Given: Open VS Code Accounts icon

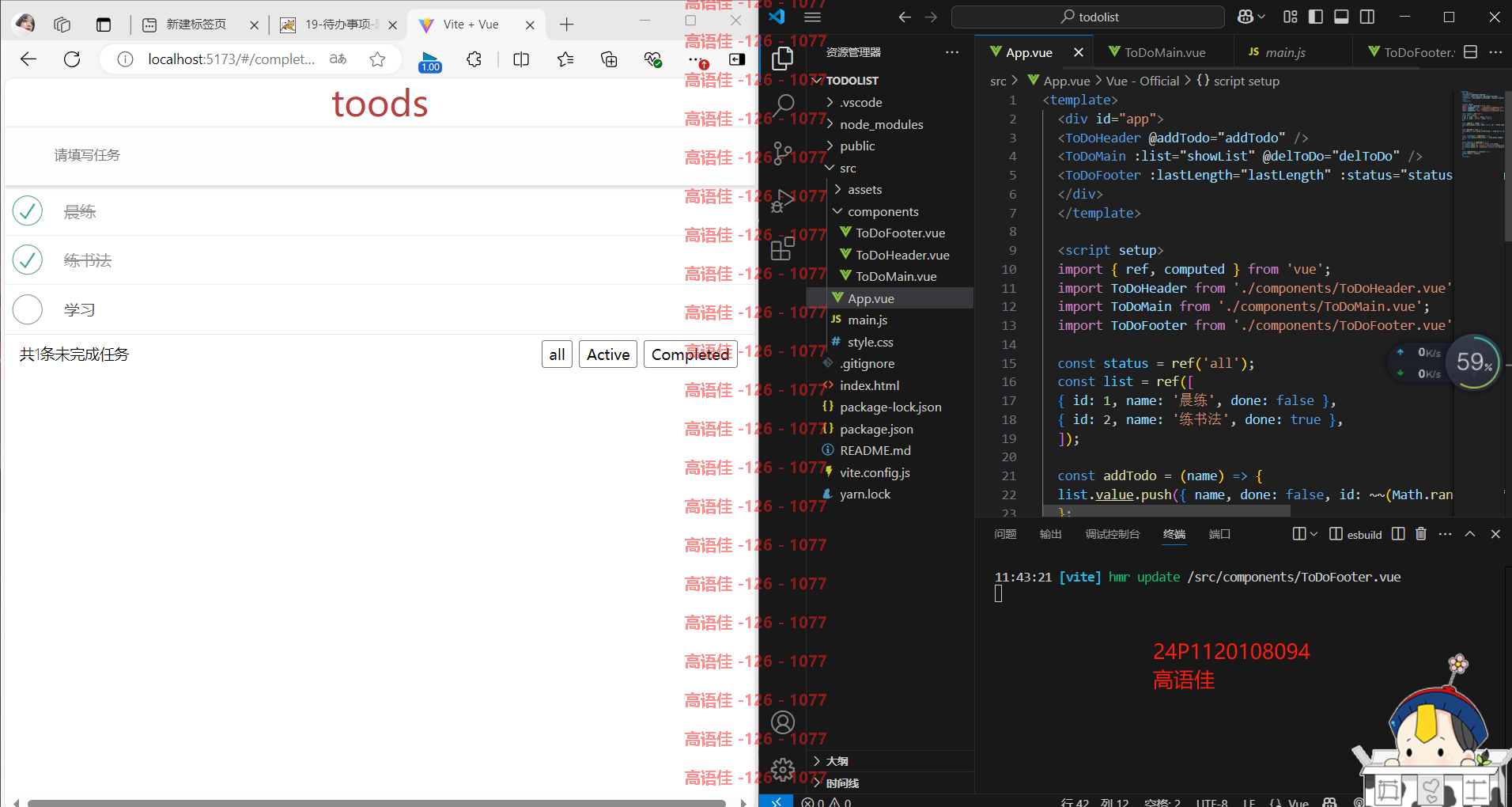Looking at the screenshot, I should pyautogui.click(x=783, y=722).
